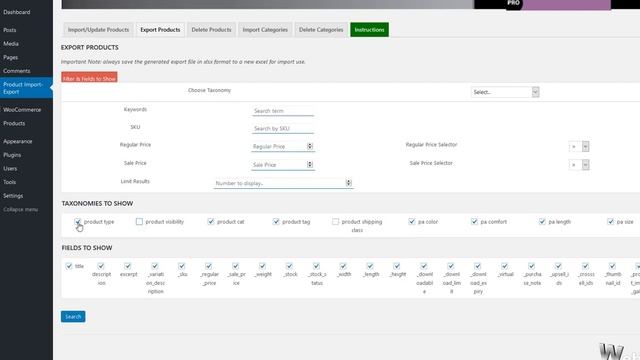Image resolution: width=640 pixels, height=360 pixels.
Task: Enable the product shipping class checkbox
Action: (336, 222)
